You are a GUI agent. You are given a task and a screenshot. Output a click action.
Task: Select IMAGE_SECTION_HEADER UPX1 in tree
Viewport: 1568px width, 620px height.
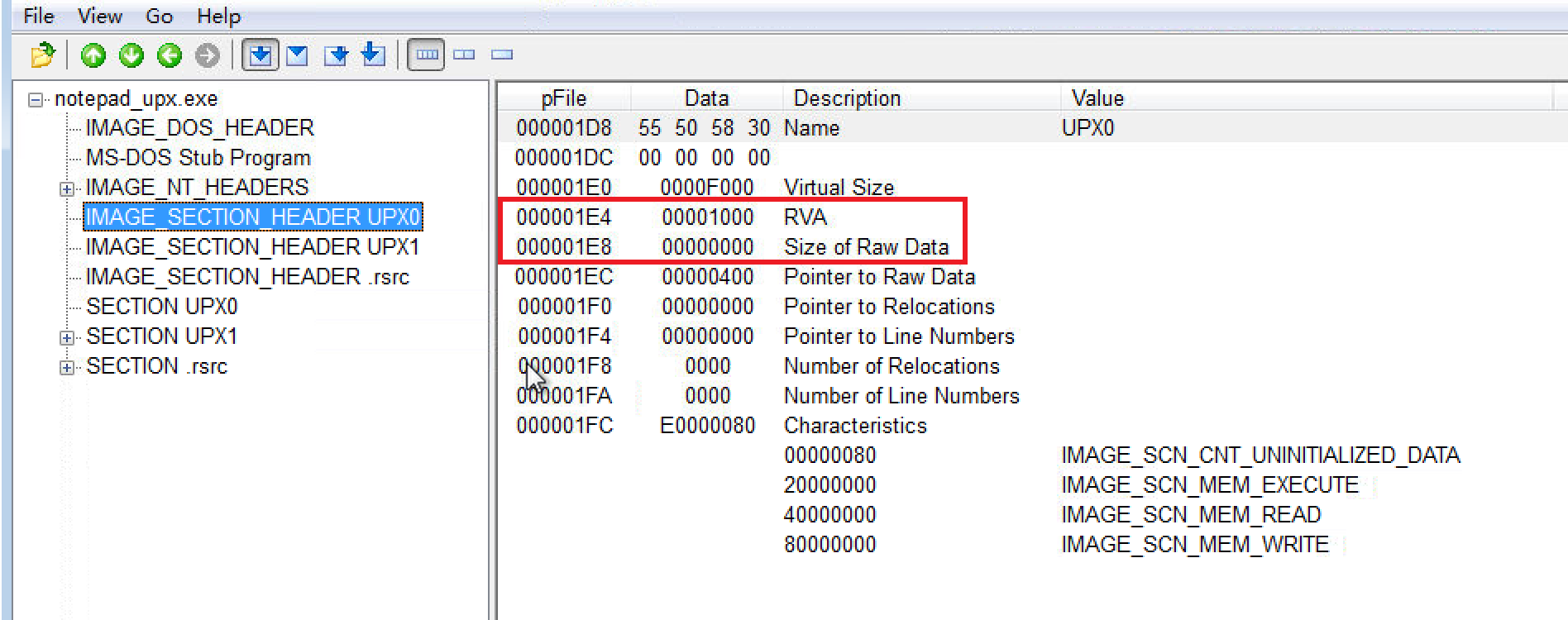(252, 247)
